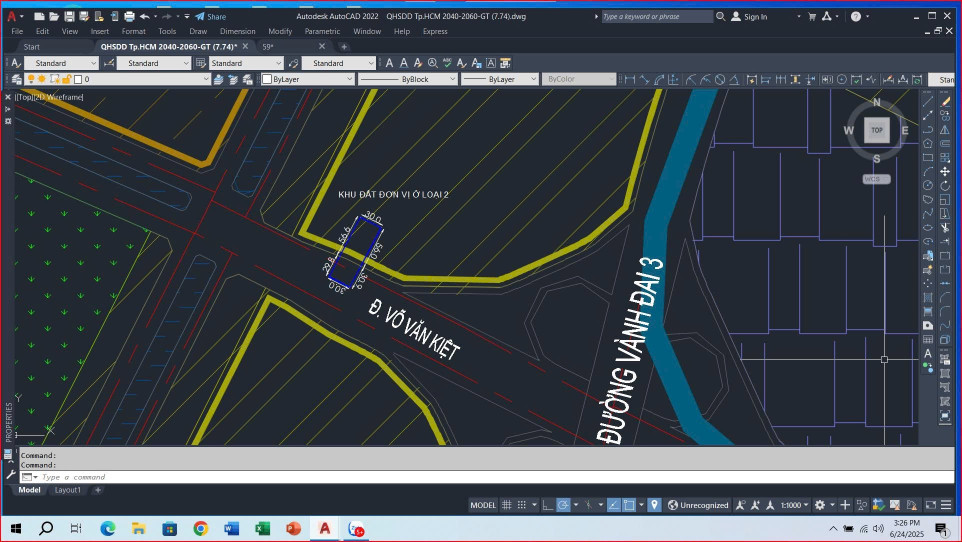Select the Circle tool in Draw toolbar
This screenshot has height=542, width=962.
click(928, 185)
